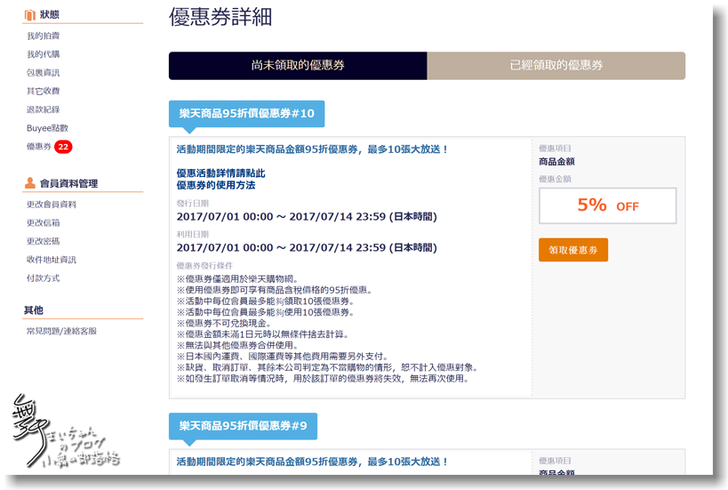Open the 已經領取的優惠券 tab
This screenshot has width=728, height=490.
pos(556,65)
